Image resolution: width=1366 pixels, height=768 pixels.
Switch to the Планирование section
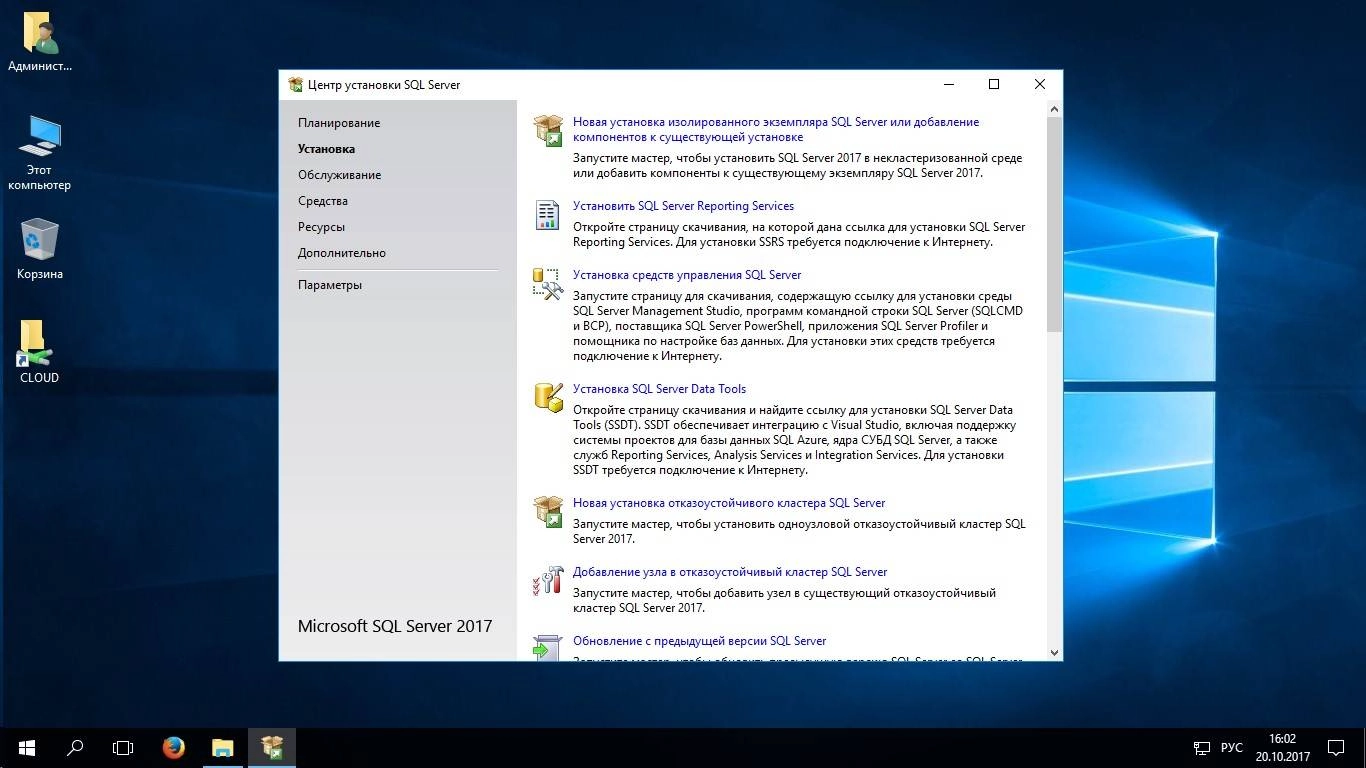pos(339,123)
